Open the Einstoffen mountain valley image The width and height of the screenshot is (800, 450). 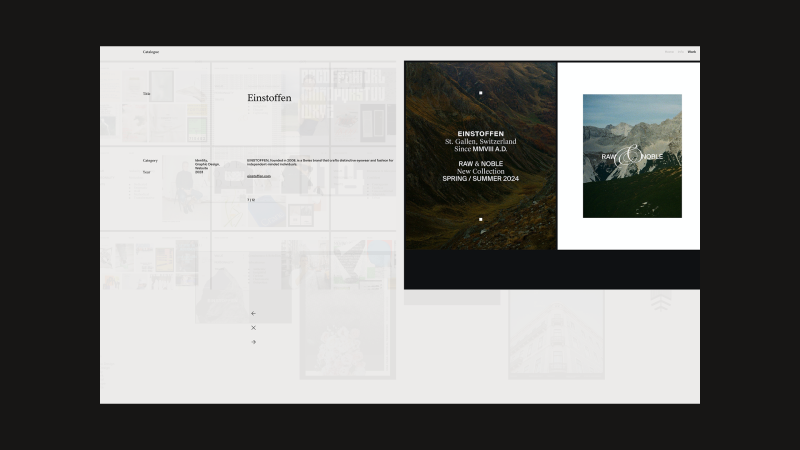click(x=480, y=156)
